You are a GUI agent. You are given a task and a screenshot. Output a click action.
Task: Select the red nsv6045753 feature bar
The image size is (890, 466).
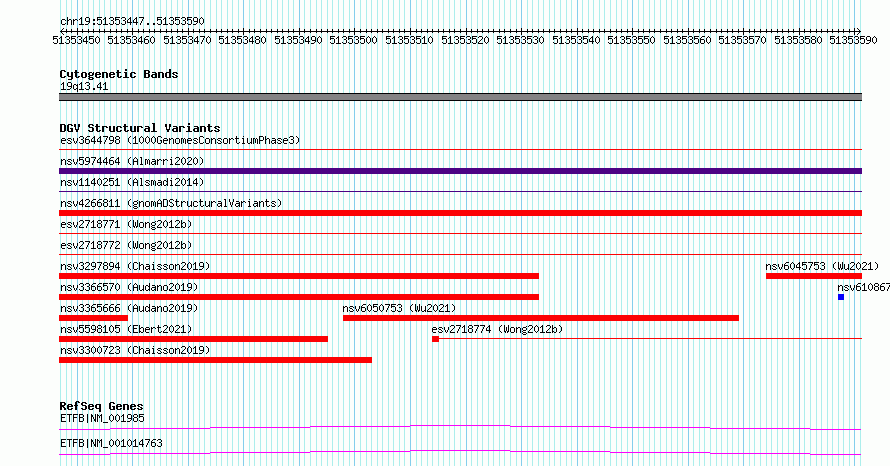(x=814, y=276)
